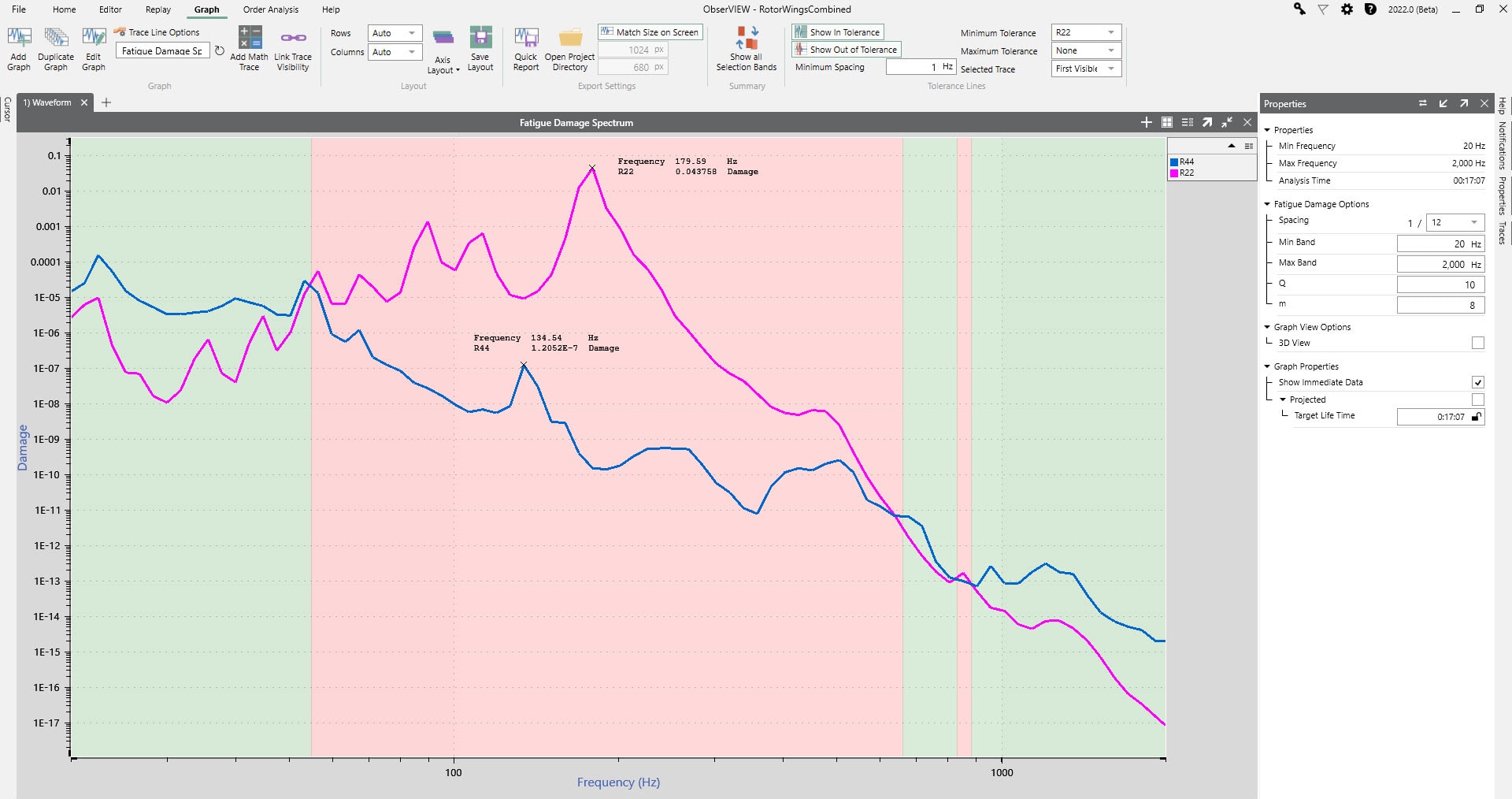Click the magenta R22 color swatch

tap(1174, 173)
